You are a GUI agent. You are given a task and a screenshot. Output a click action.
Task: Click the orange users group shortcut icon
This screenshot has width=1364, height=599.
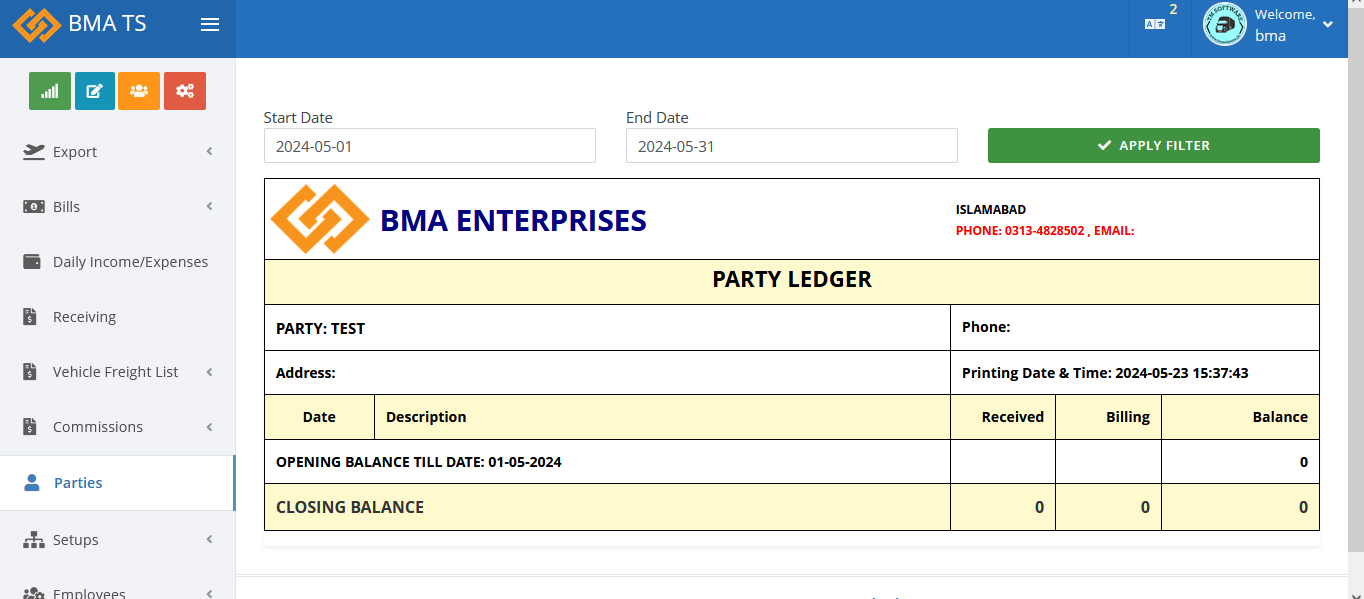[139, 91]
